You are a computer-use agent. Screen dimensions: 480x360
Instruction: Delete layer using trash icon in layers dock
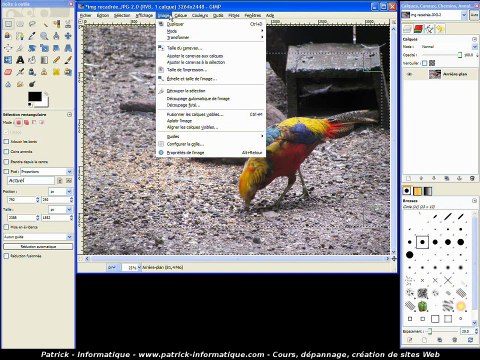472,179
